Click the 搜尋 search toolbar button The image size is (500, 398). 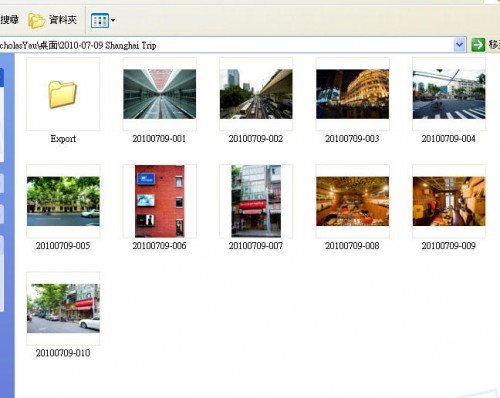pyautogui.click(x=9, y=20)
